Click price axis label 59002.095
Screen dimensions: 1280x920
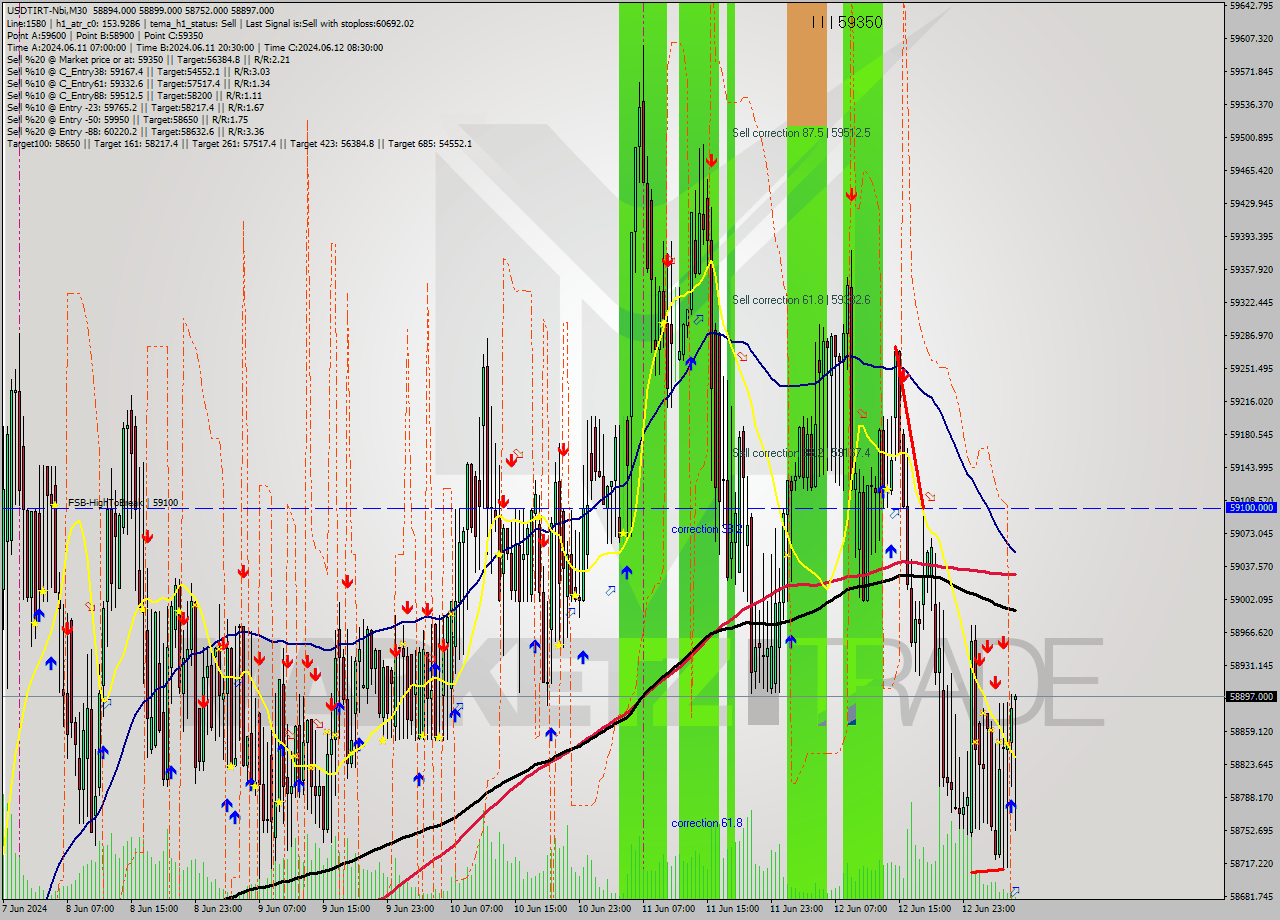coord(1251,599)
